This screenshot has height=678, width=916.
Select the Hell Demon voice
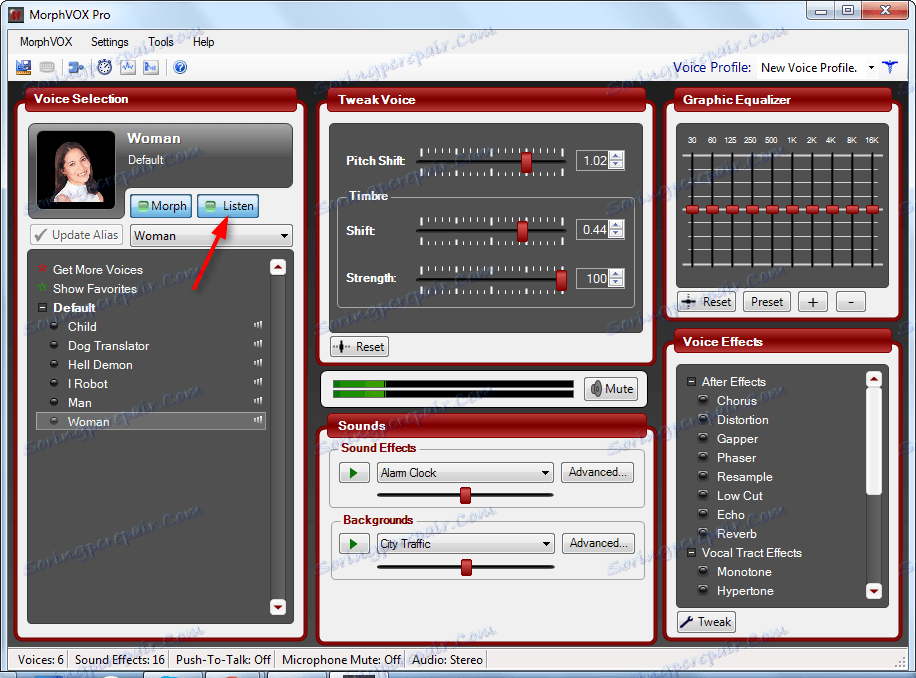pyautogui.click(x=107, y=364)
